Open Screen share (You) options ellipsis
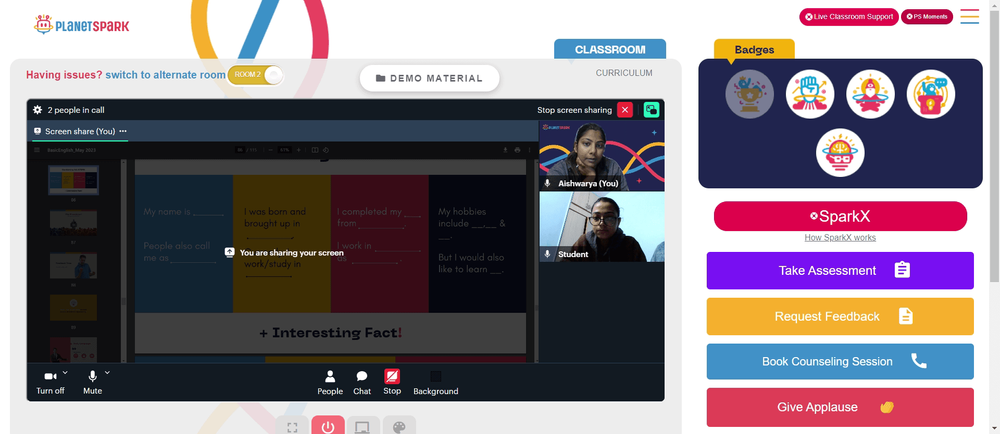Image resolution: width=1000 pixels, height=434 pixels. click(x=123, y=131)
